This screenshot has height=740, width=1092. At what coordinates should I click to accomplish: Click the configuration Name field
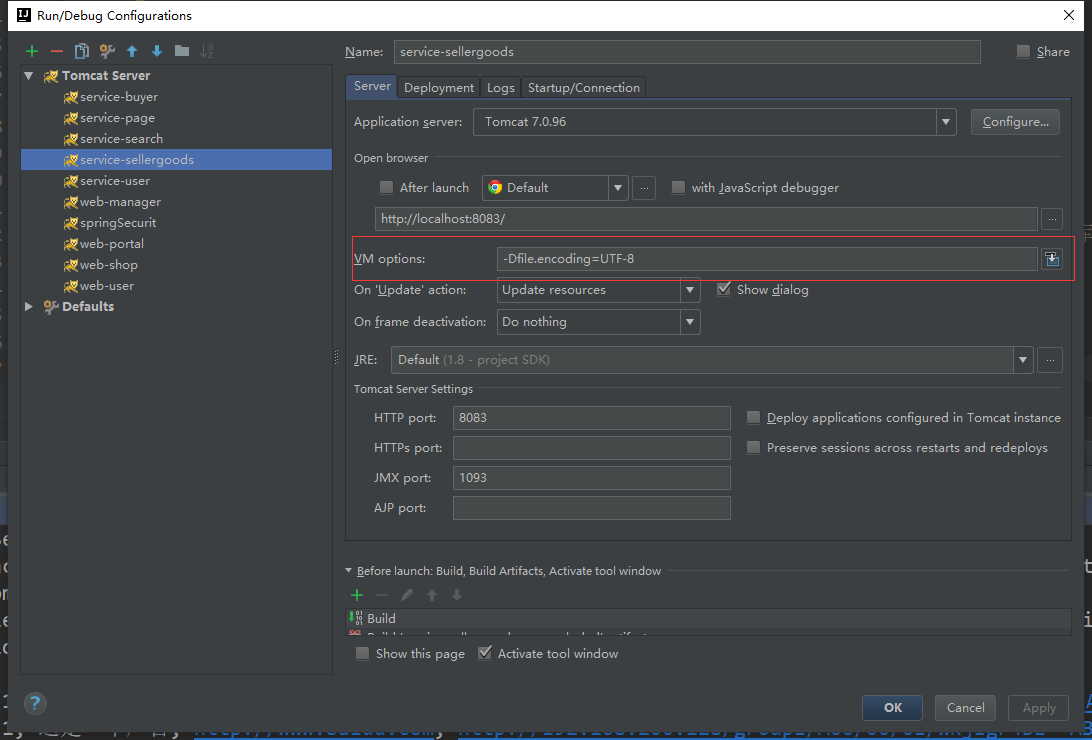click(x=687, y=52)
